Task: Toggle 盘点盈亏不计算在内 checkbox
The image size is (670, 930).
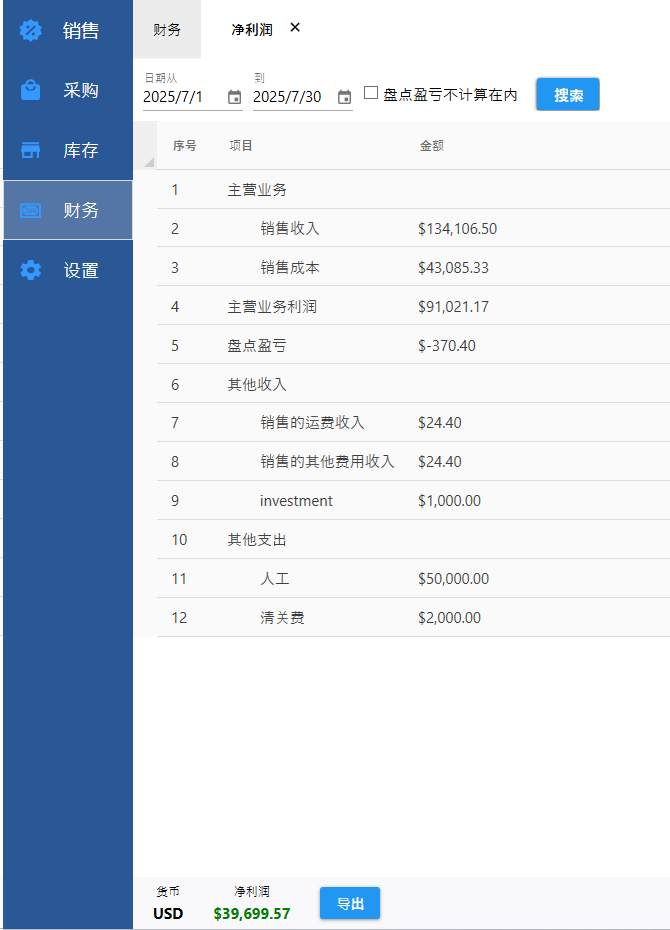Action: 371,93
